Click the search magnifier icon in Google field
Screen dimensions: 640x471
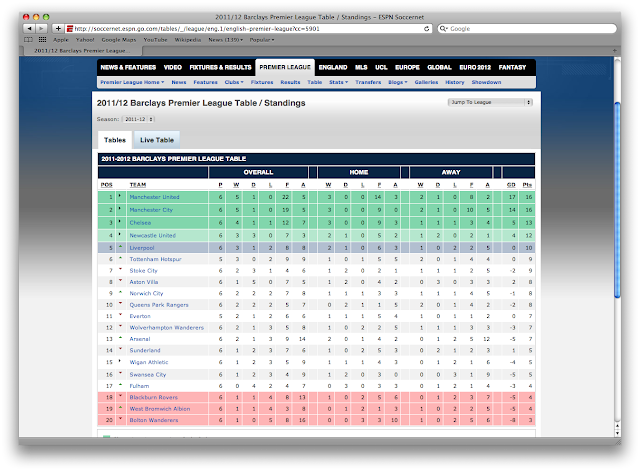[443, 29]
